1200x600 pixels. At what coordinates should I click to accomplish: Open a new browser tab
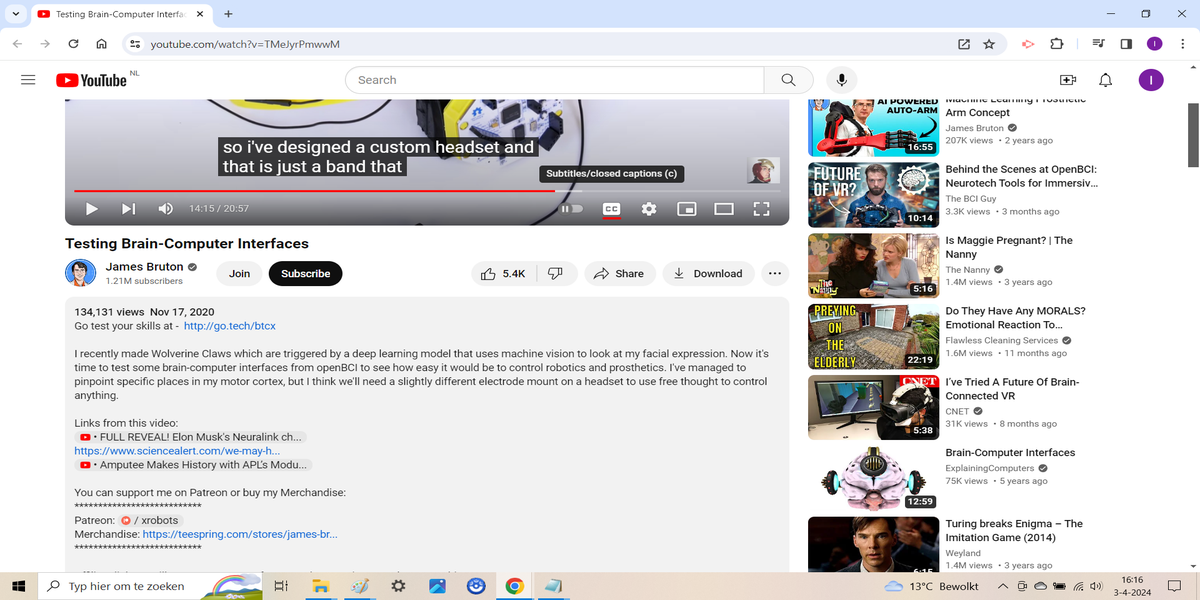click(x=229, y=14)
